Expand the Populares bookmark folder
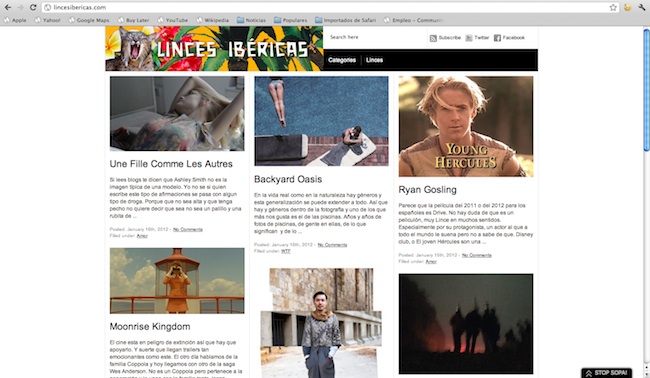 [x=291, y=20]
